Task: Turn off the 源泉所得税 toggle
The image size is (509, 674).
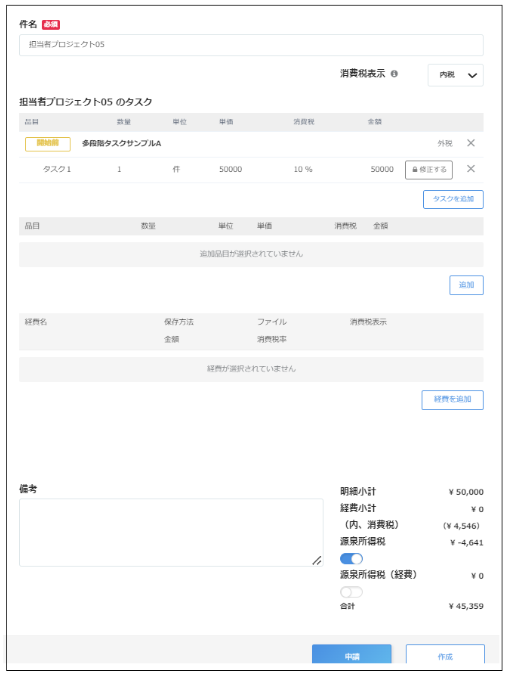Action: point(351,559)
